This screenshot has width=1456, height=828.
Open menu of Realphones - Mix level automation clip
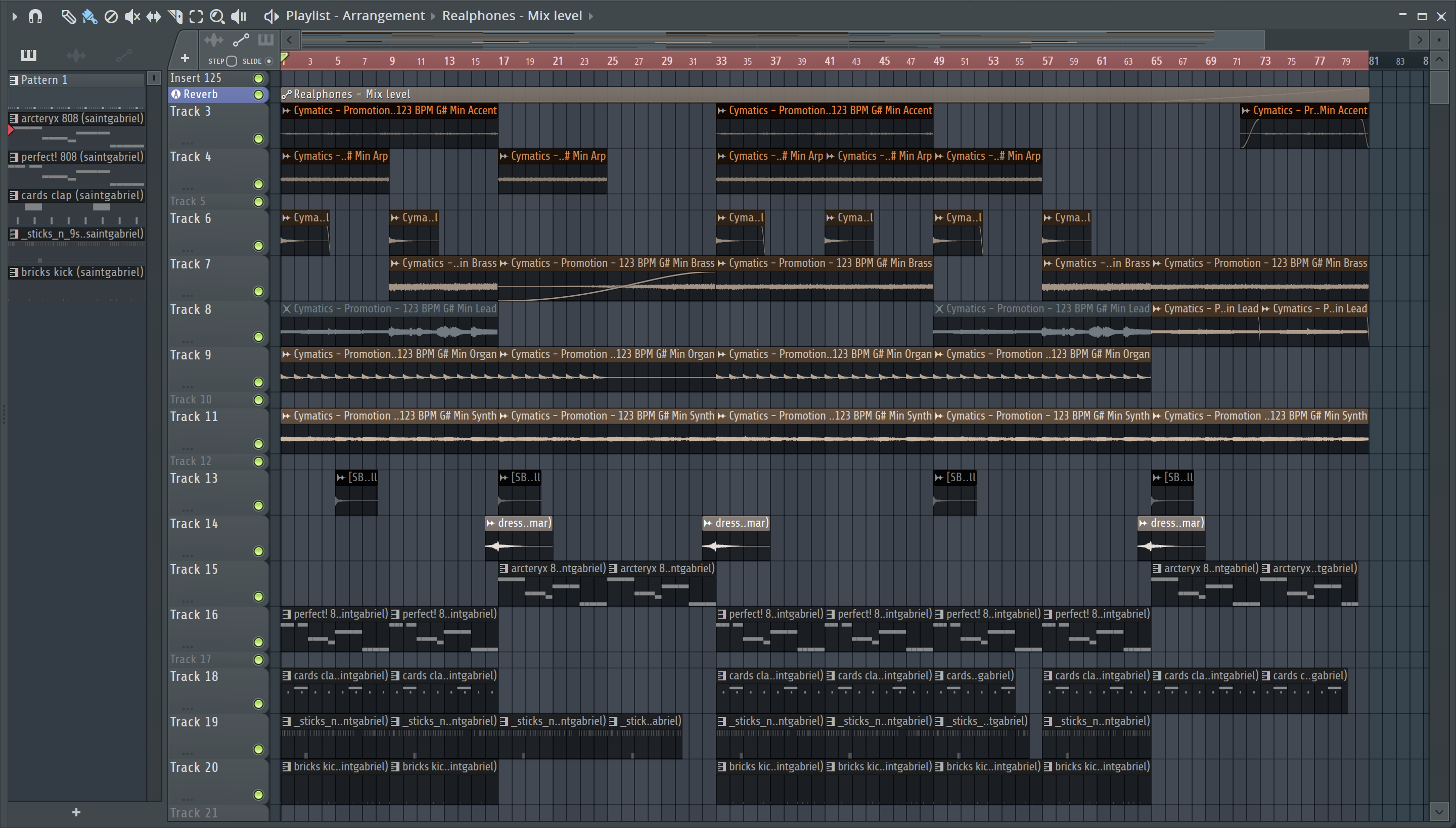click(287, 95)
